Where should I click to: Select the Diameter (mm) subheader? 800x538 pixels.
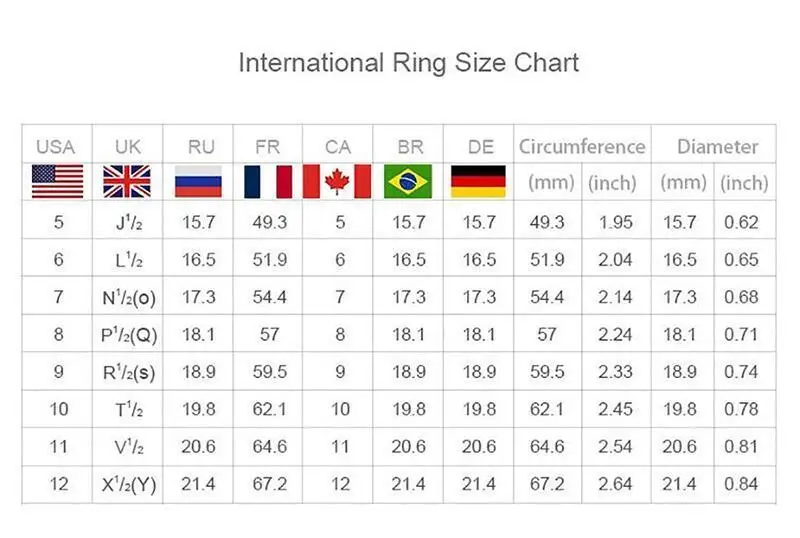tap(684, 182)
